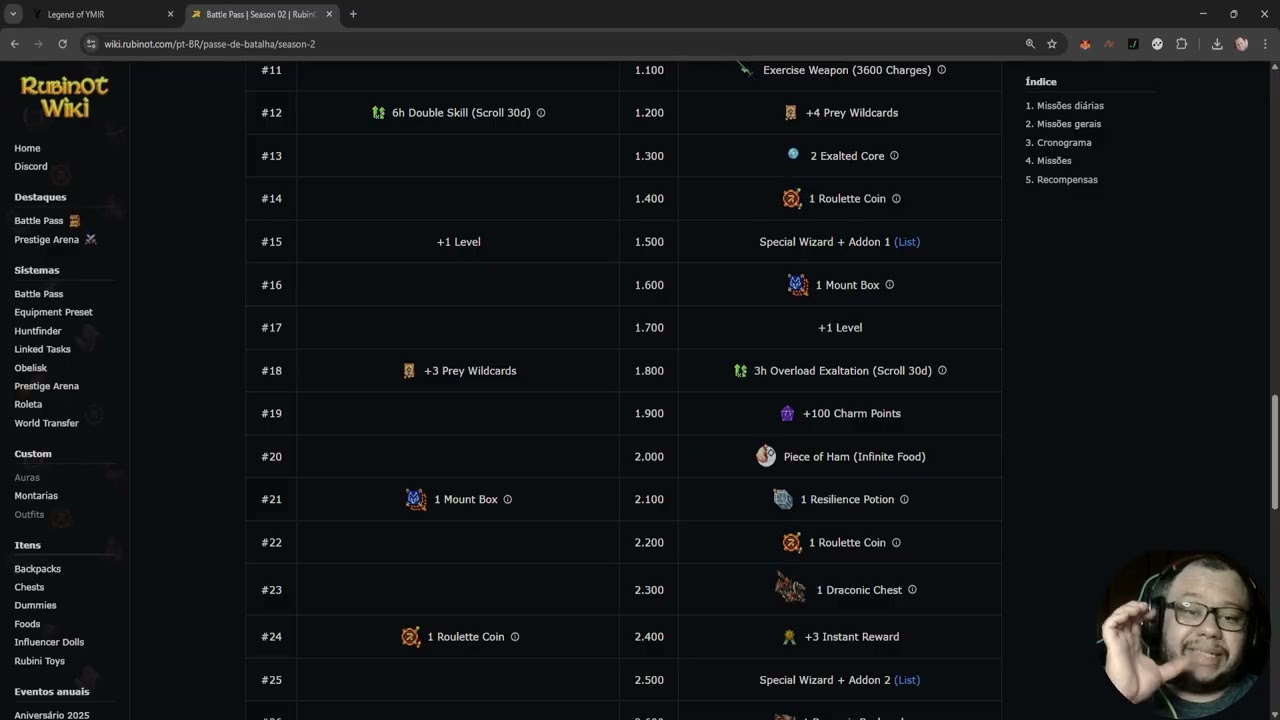Click info icon beside Mount Box row #16
The height and width of the screenshot is (720, 1280).
coord(889,285)
